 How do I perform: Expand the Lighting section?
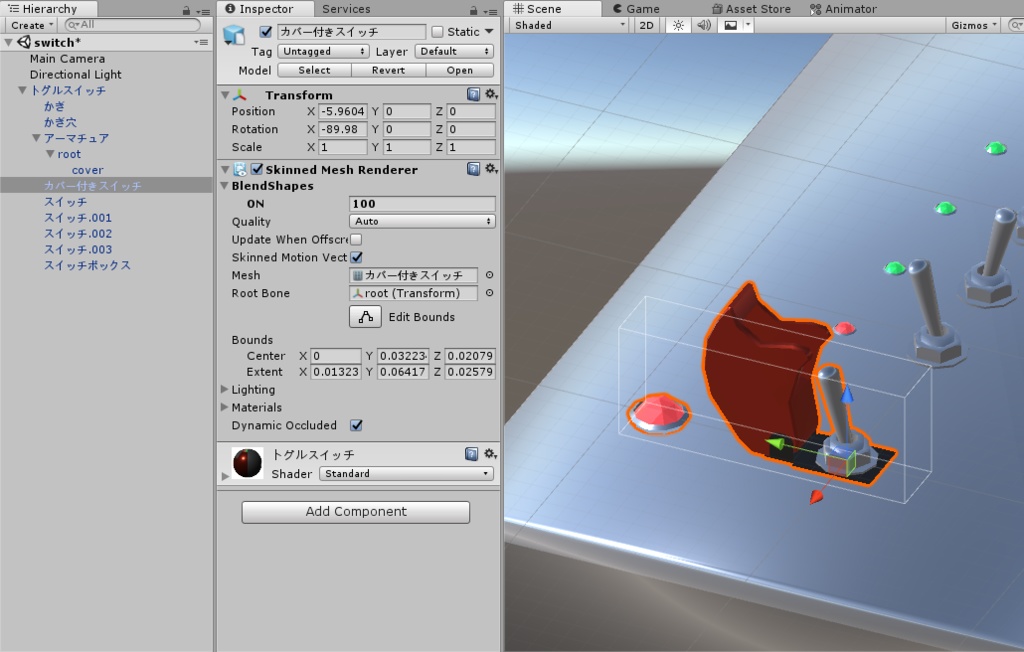pos(225,389)
